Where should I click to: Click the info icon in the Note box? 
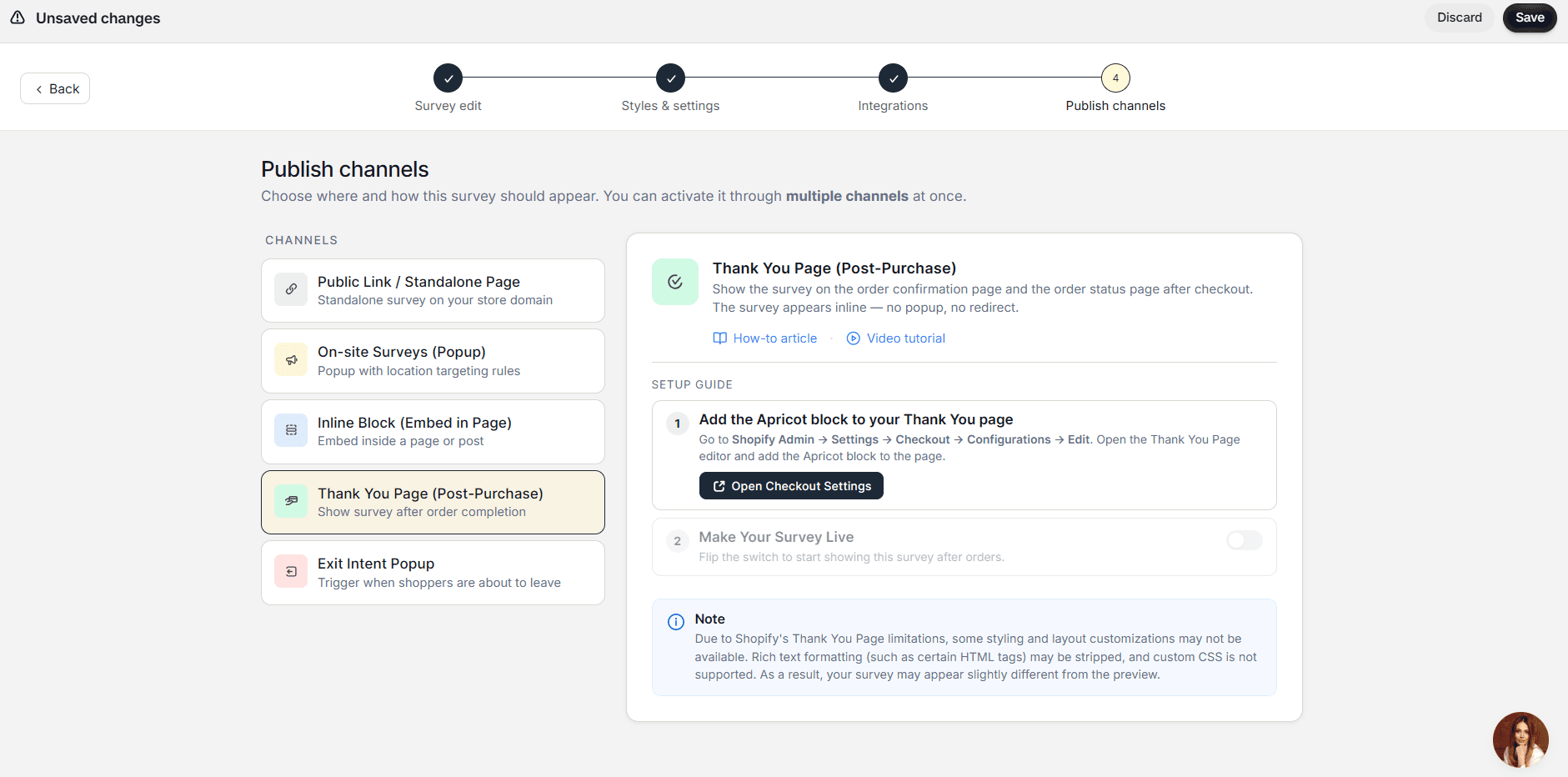[676, 622]
